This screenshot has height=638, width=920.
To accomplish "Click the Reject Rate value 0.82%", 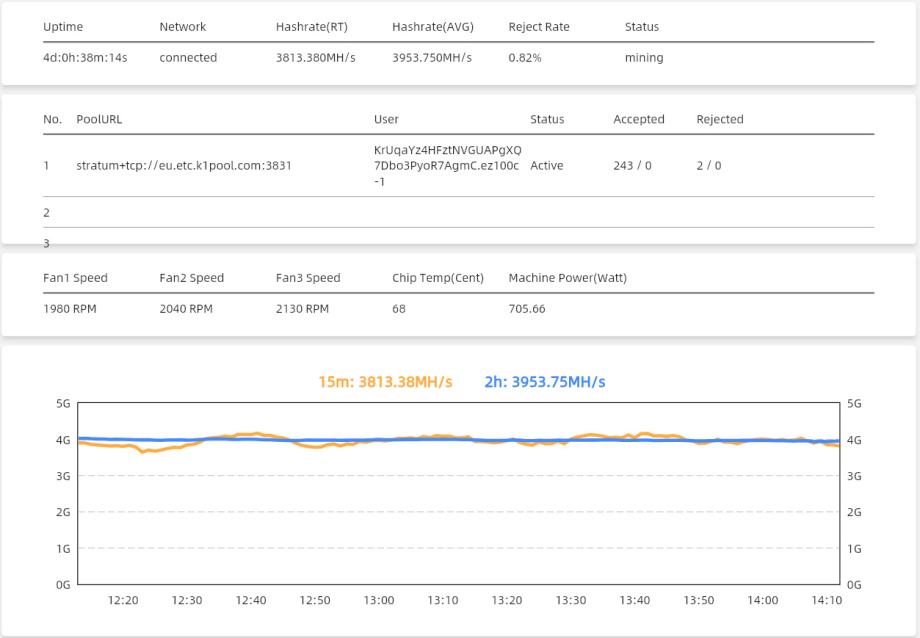I will [524, 58].
